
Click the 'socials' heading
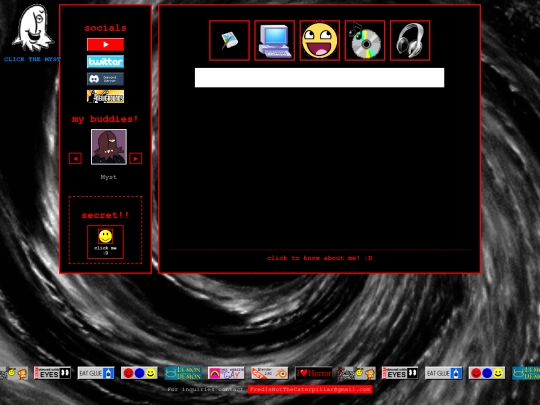105,28
